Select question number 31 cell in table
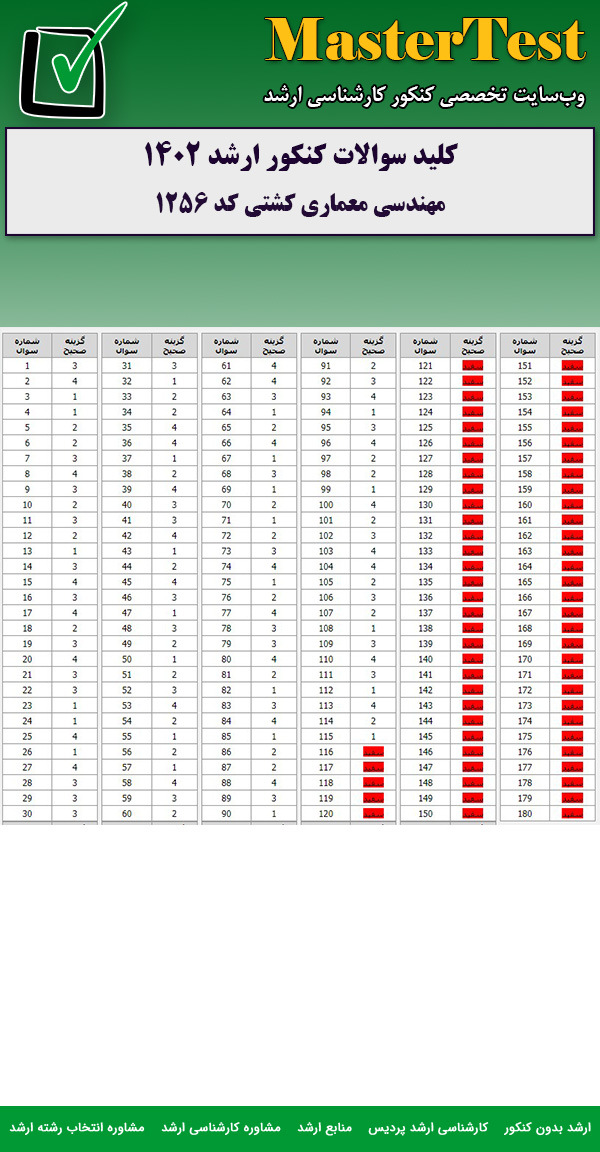This screenshot has width=600, height=1152. tap(127, 366)
